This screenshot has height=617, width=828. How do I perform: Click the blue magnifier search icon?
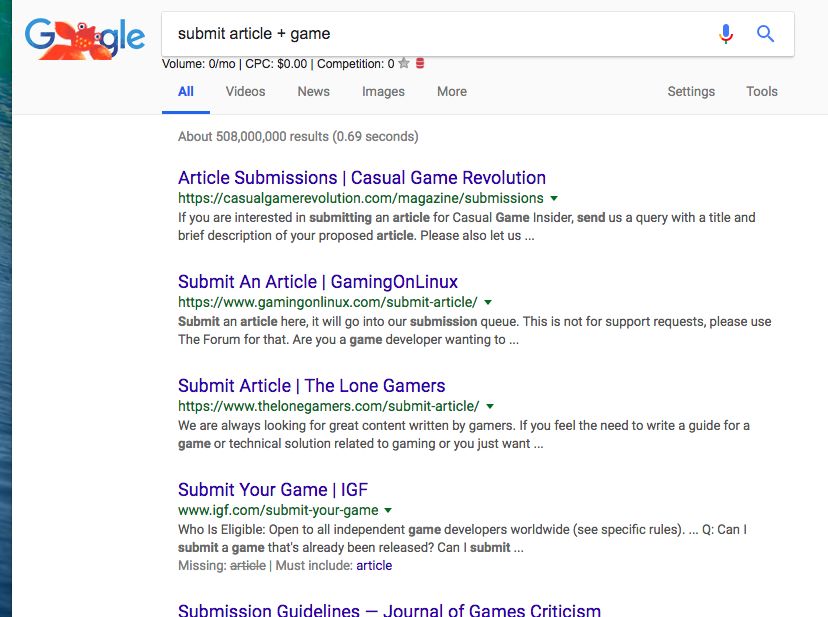point(765,34)
